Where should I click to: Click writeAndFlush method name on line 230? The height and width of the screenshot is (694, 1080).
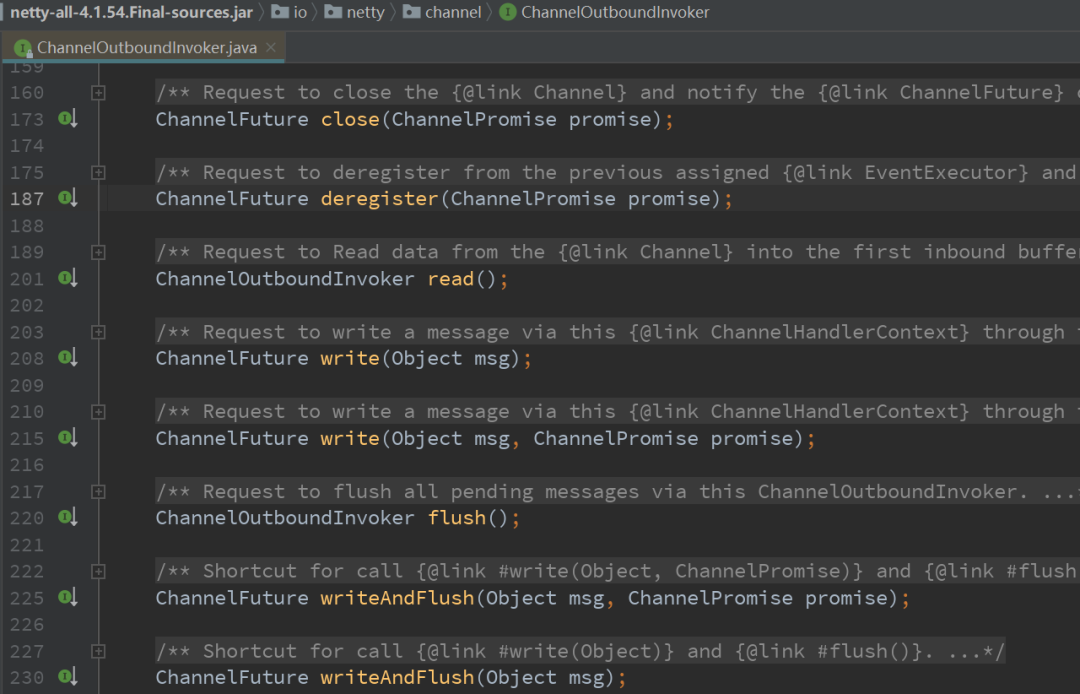pos(397,677)
